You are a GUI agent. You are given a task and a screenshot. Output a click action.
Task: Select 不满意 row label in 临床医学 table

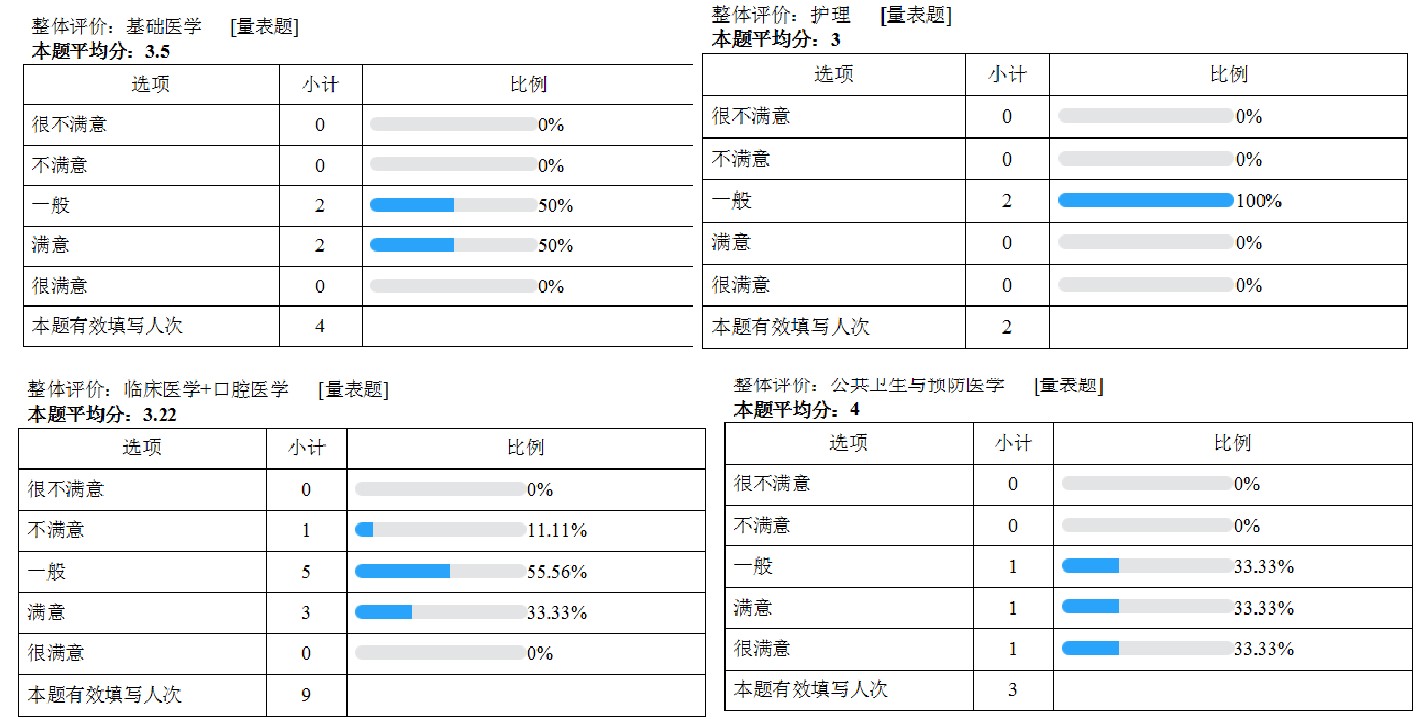click(56, 530)
